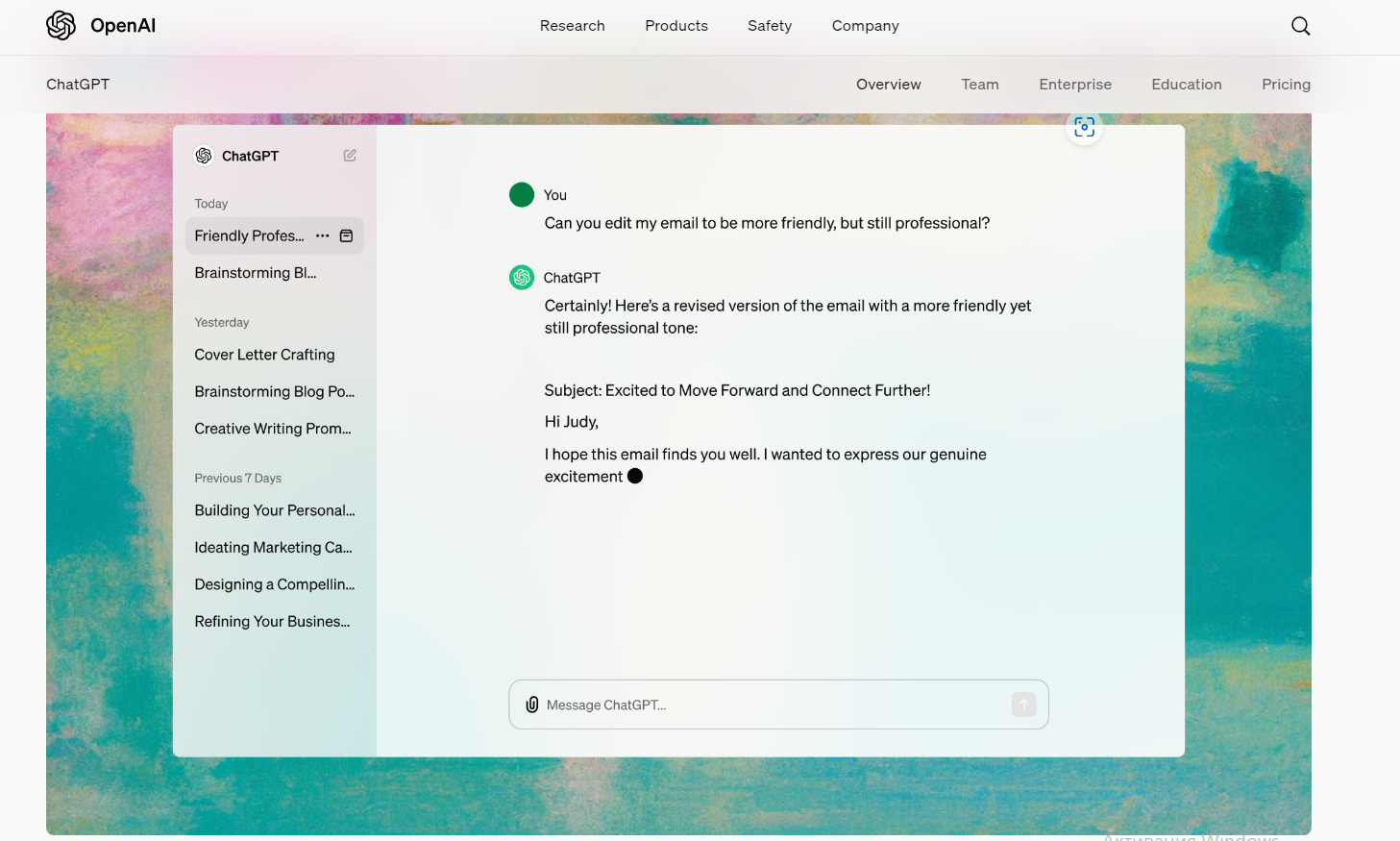Click the green user avatar
Viewport: 1400px width, 841px height.
coord(522,195)
